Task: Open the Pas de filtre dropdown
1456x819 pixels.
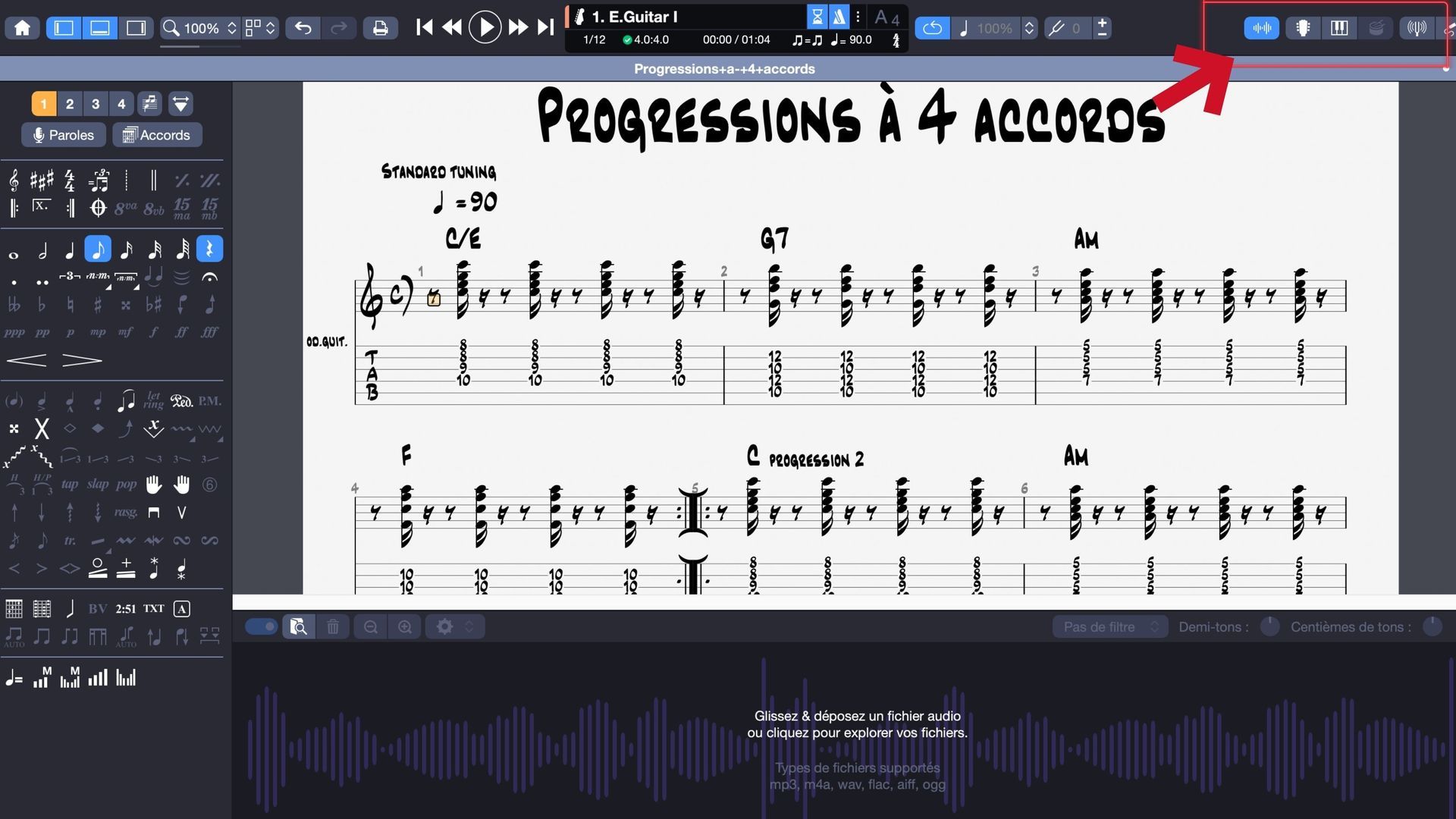Action: point(1109,626)
